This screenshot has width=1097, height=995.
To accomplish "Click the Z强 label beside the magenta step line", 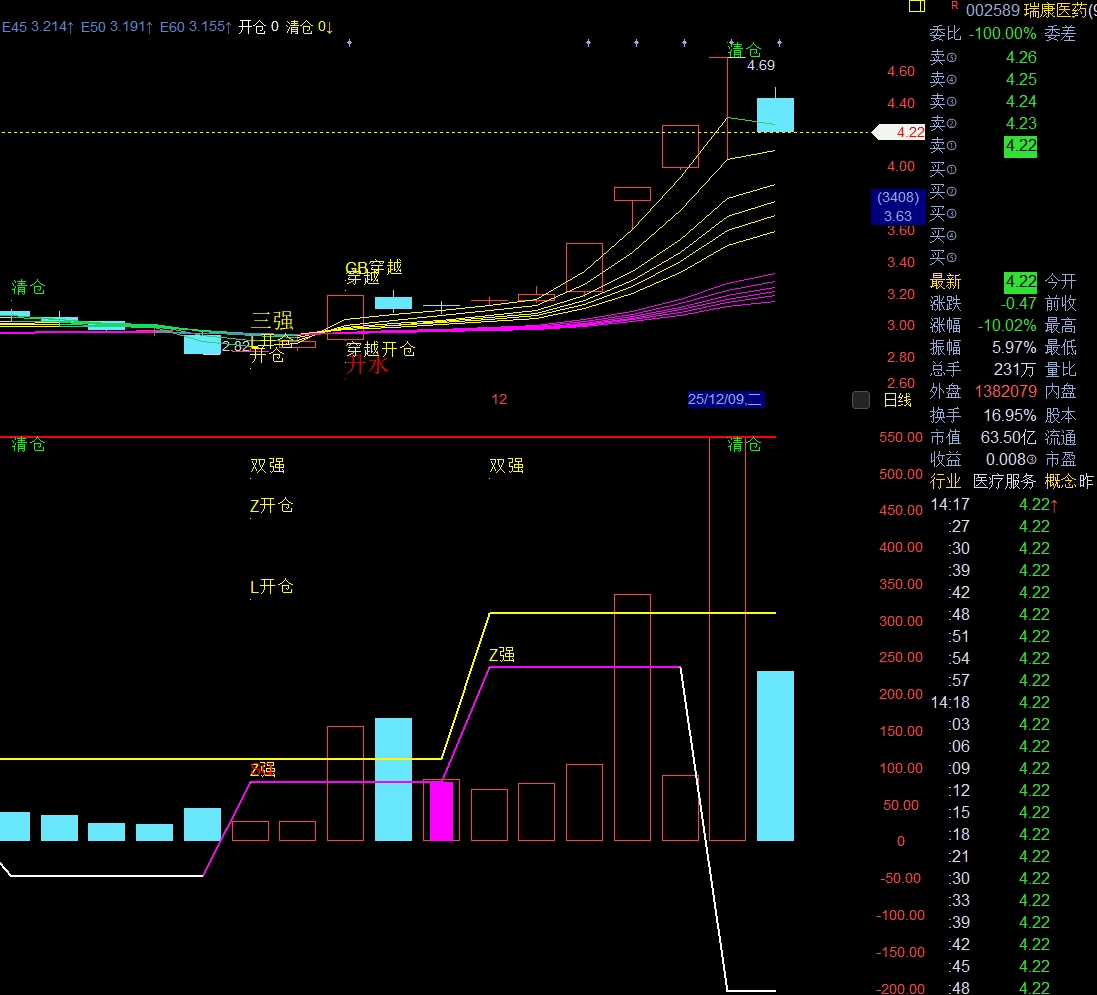I will (x=502, y=654).
